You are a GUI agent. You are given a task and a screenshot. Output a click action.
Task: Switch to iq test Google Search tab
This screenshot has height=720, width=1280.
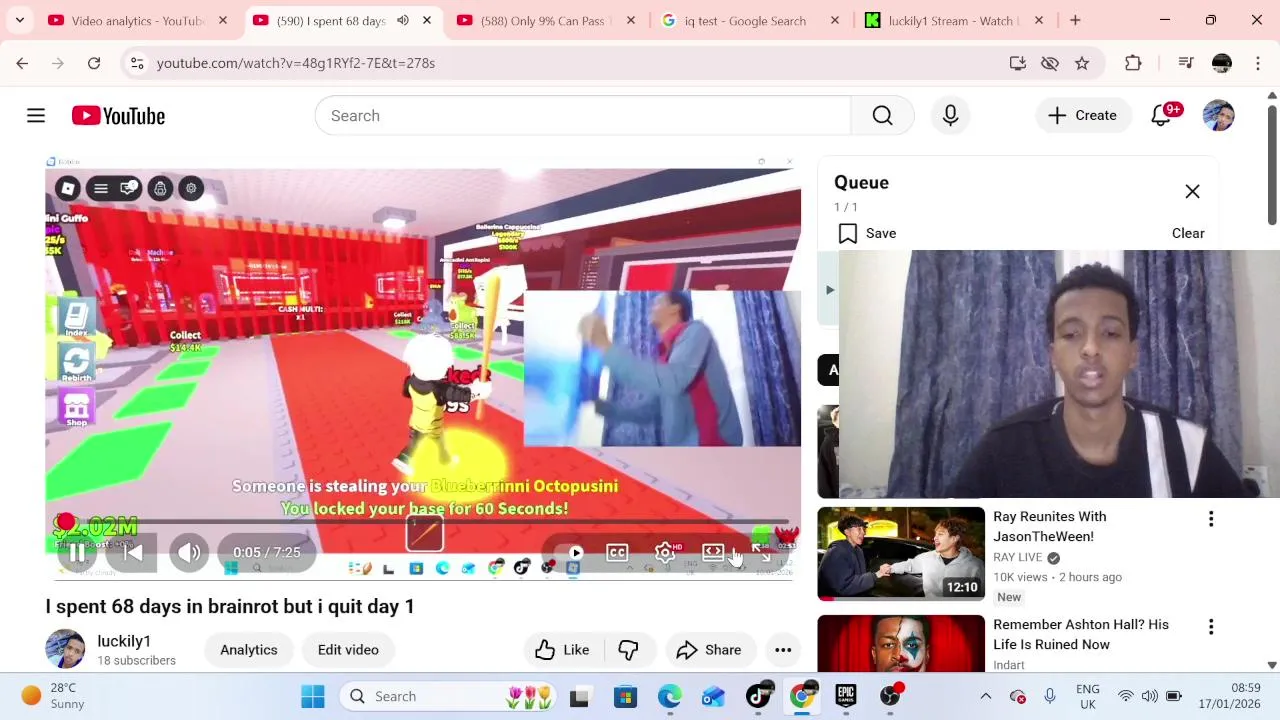pyautogui.click(x=745, y=20)
